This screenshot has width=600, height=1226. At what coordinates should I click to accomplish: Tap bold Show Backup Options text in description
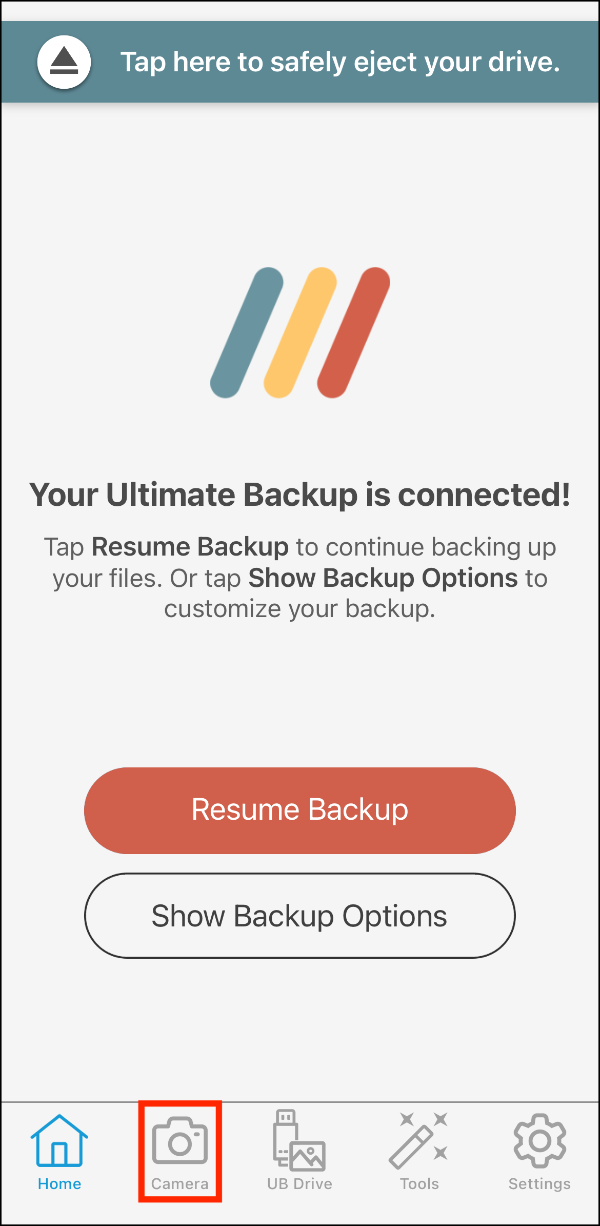tap(383, 578)
